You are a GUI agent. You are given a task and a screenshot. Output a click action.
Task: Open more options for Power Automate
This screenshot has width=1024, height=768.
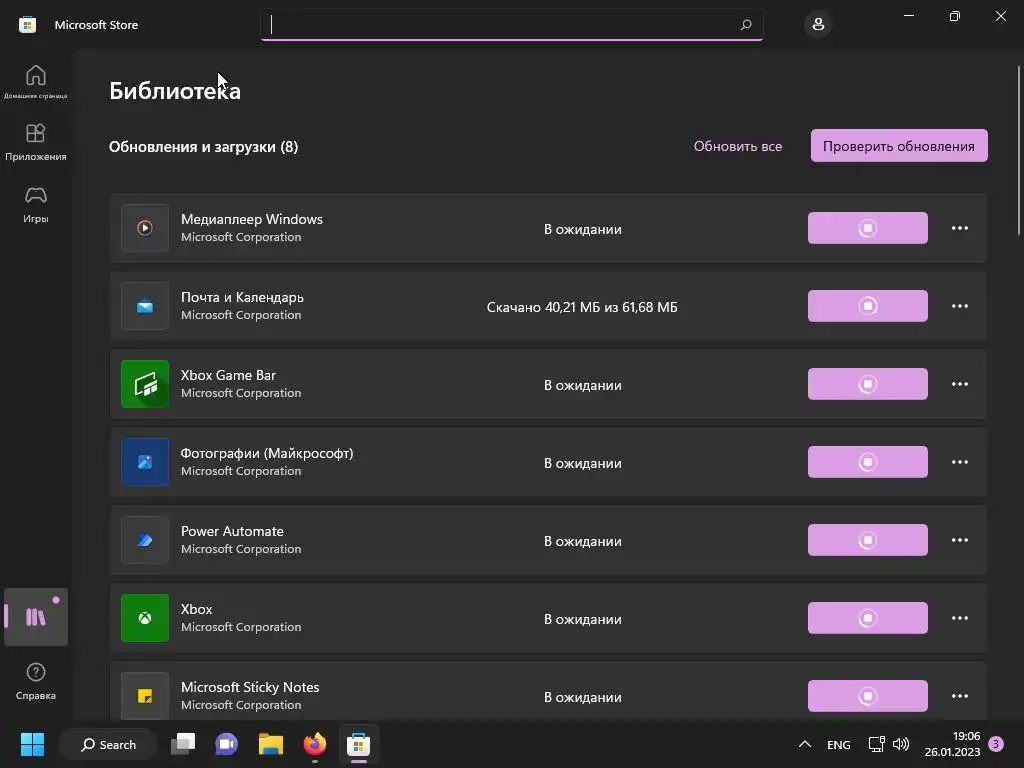pyautogui.click(x=959, y=540)
